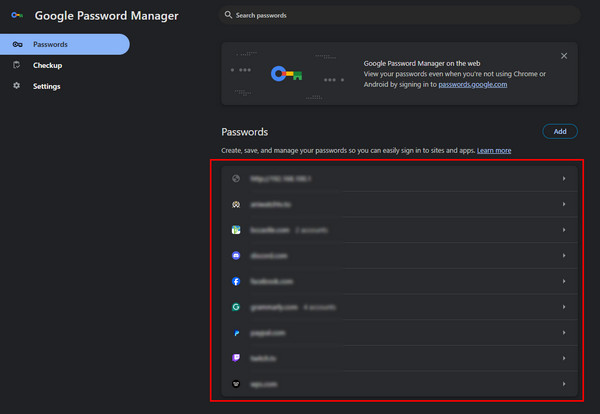
Task: Follow the Learn more link
Action: coord(494,150)
